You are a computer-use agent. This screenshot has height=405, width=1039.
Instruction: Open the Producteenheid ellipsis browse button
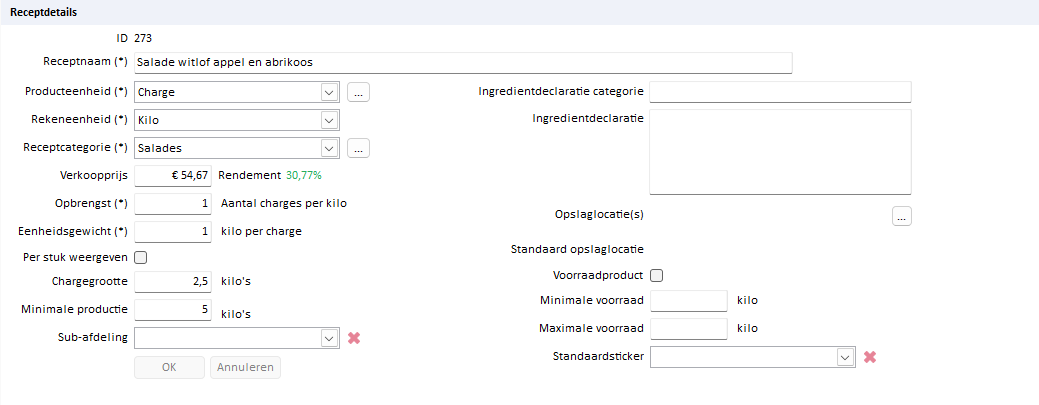click(358, 92)
